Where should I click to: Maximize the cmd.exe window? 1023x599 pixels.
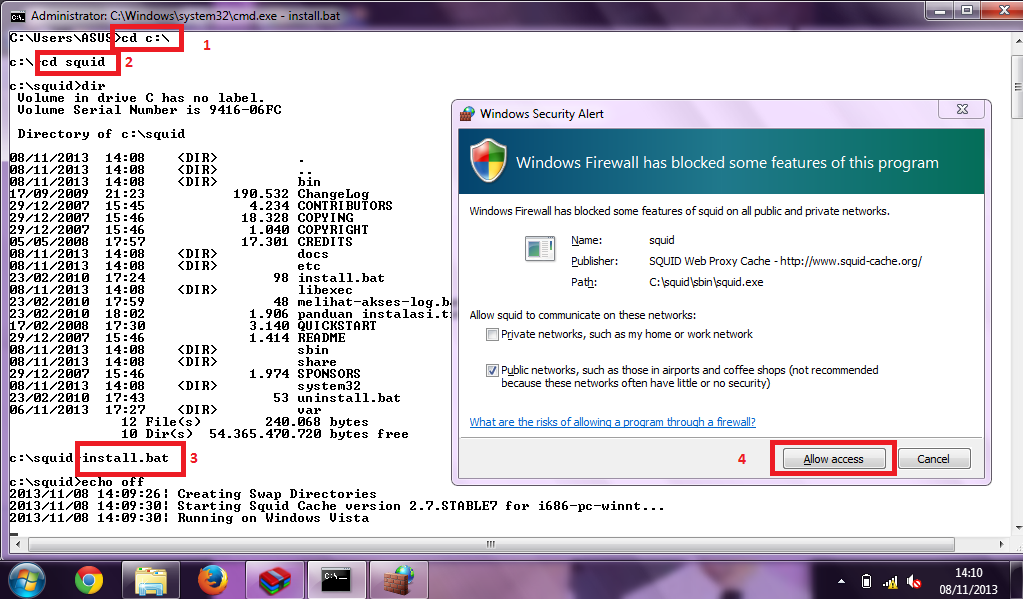coord(967,10)
